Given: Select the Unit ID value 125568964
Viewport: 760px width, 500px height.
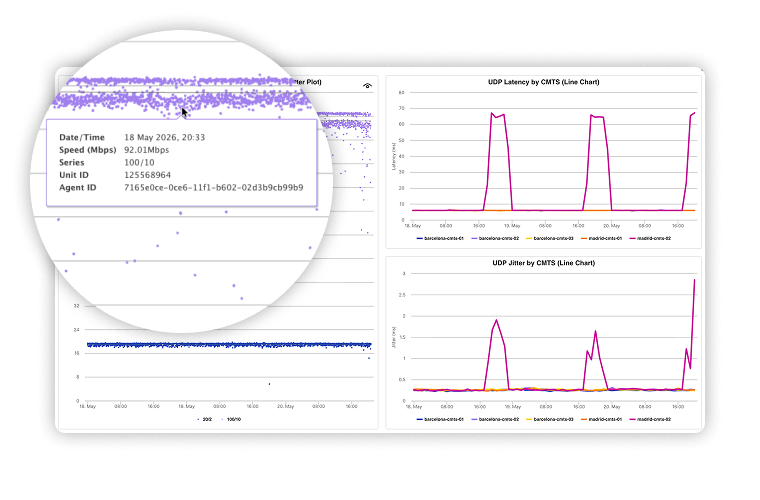Looking at the screenshot, I should click(x=147, y=175).
